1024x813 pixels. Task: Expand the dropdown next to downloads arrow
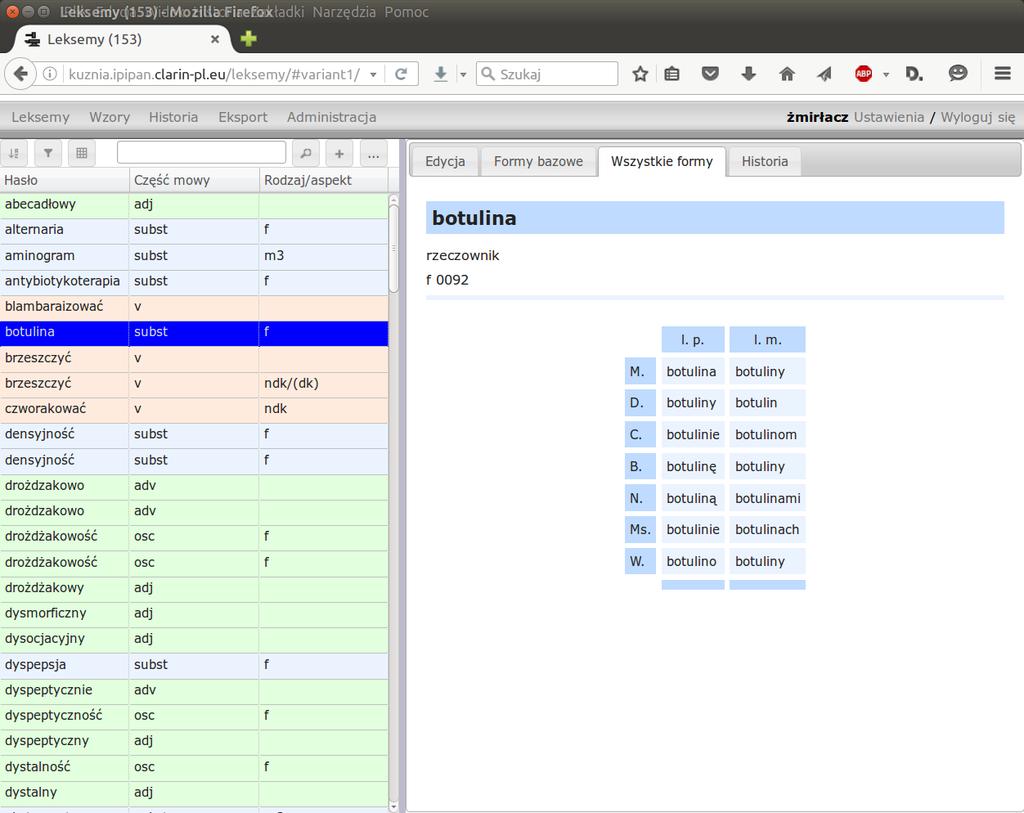pyautogui.click(x=463, y=74)
